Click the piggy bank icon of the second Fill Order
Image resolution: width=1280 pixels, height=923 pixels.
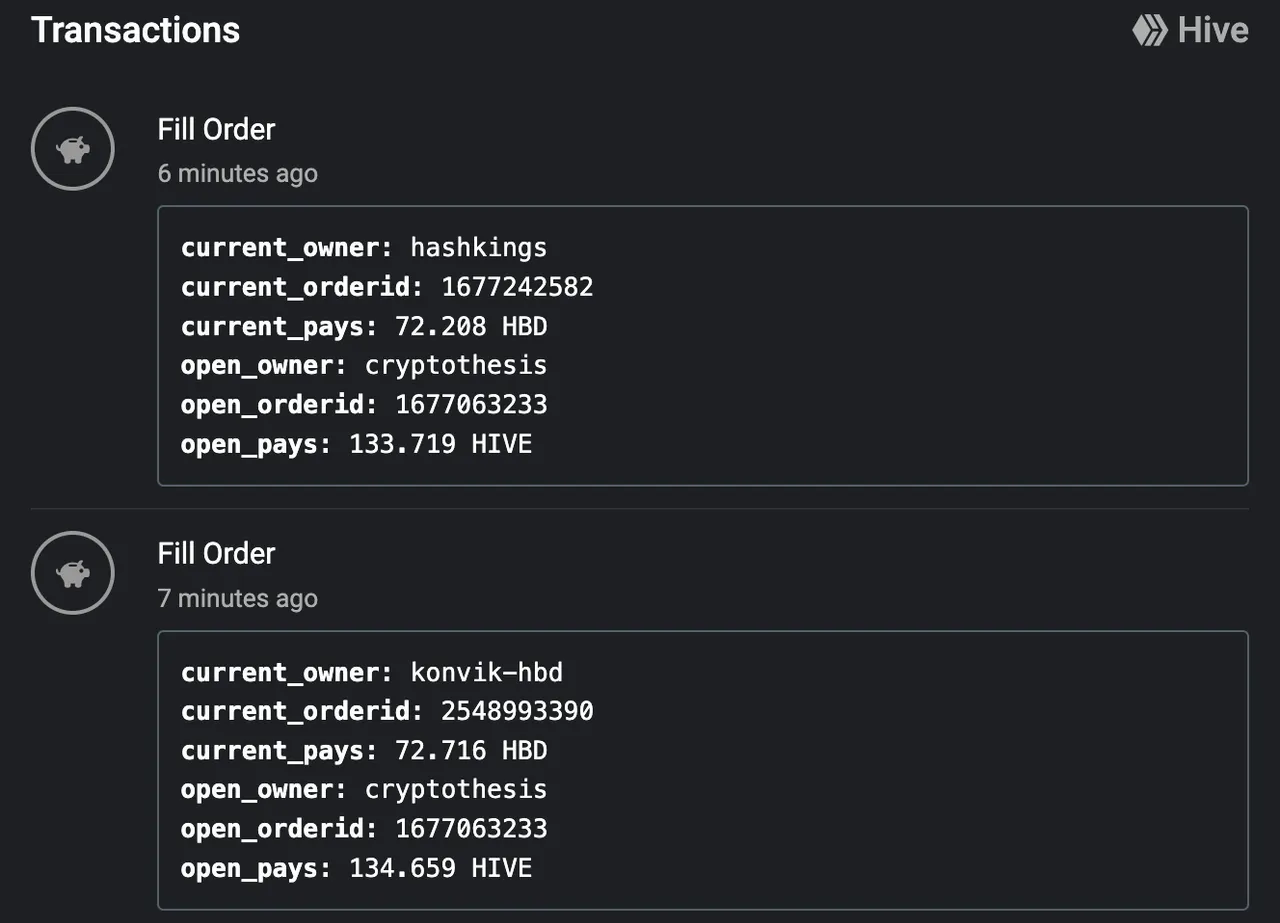click(73, 573)
